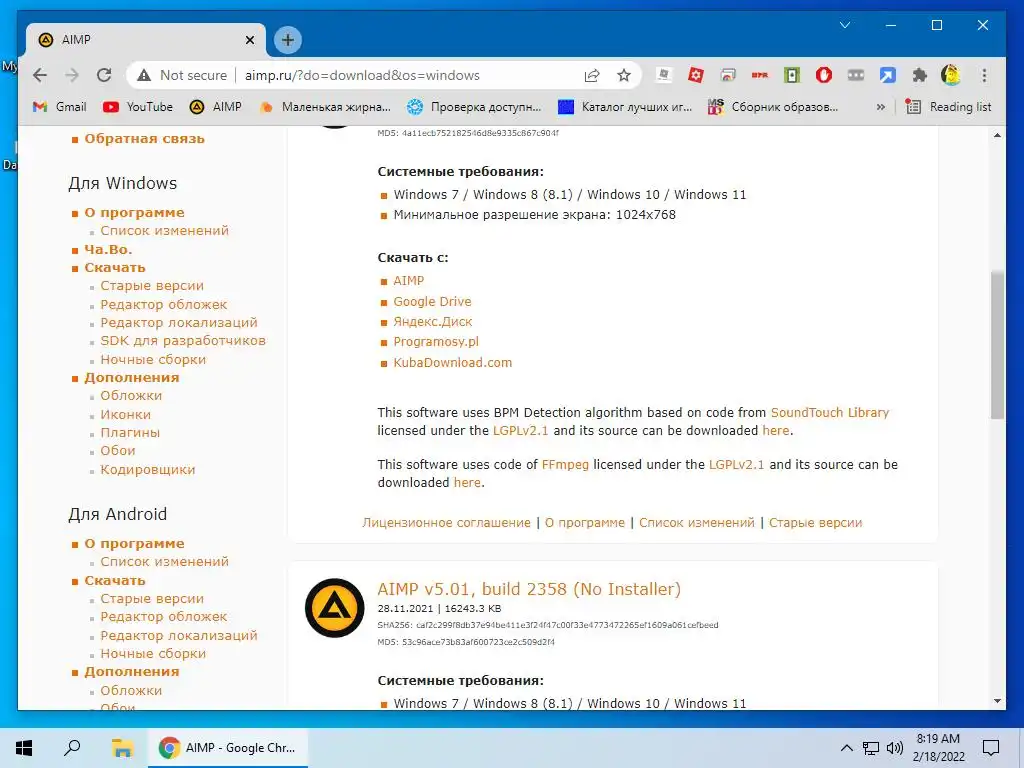1024x768 pixels.
Task: Reload the AIMP download page
Action: 104,75
